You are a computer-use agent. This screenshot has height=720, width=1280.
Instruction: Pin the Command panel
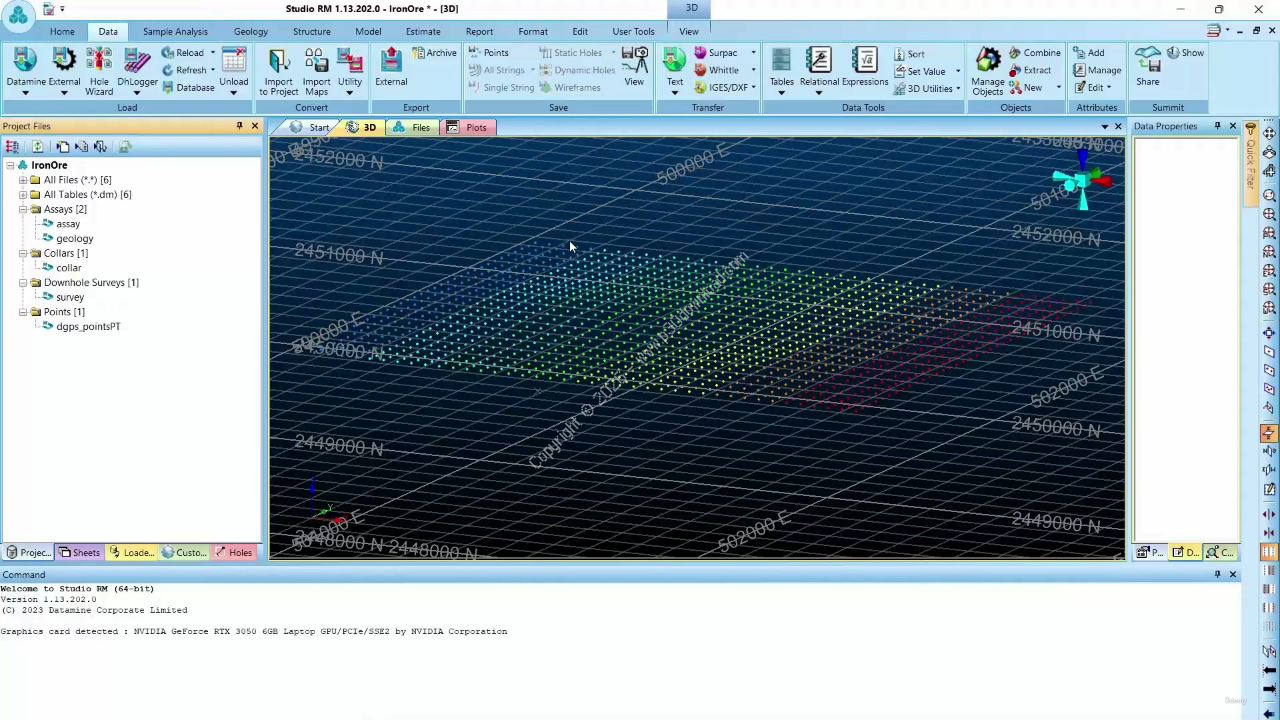1217,575
